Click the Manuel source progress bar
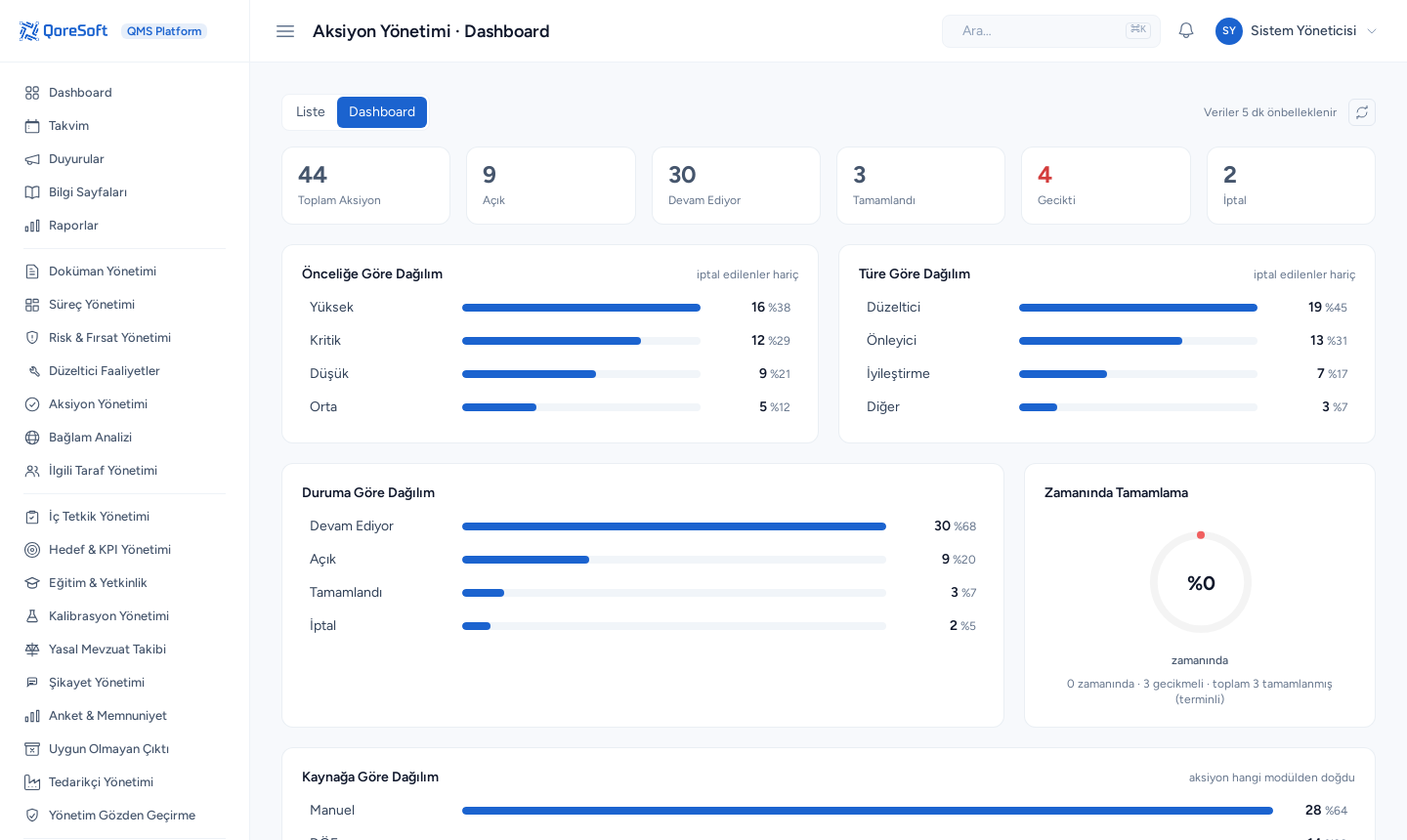This screenshot has width=1407, height=840. 868,811
